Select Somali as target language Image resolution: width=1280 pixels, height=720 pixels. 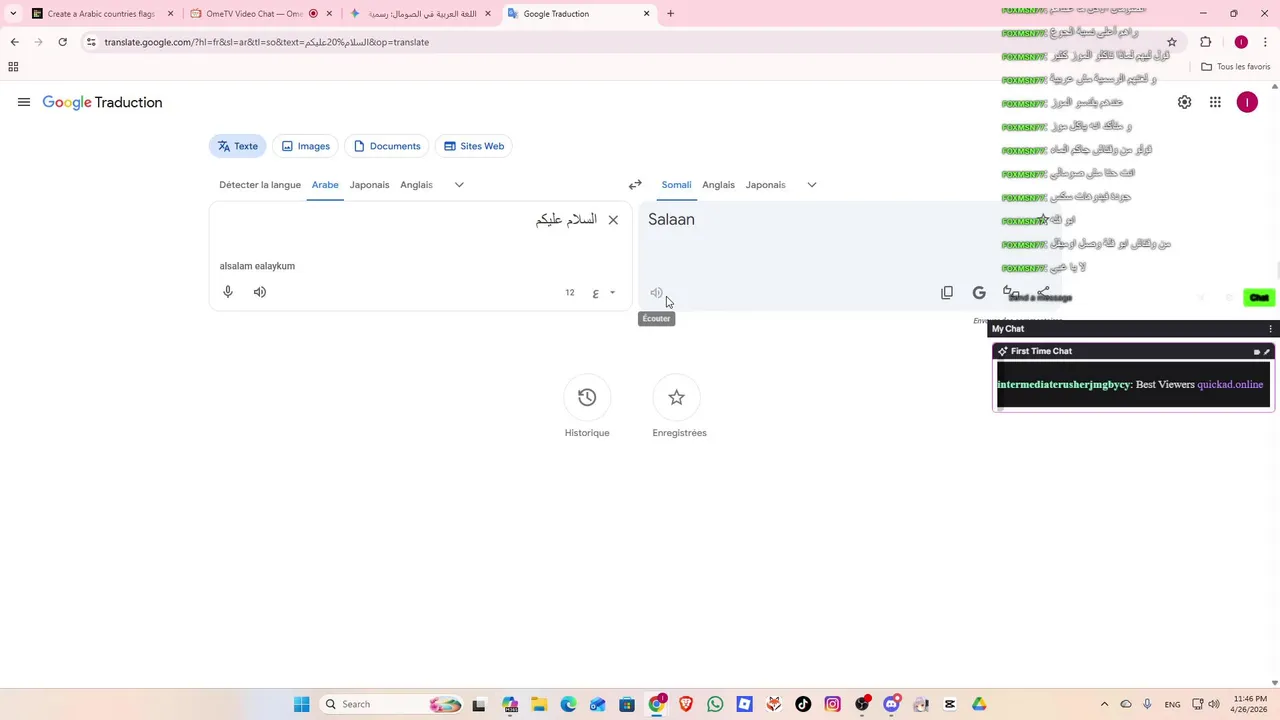point(676,185)
